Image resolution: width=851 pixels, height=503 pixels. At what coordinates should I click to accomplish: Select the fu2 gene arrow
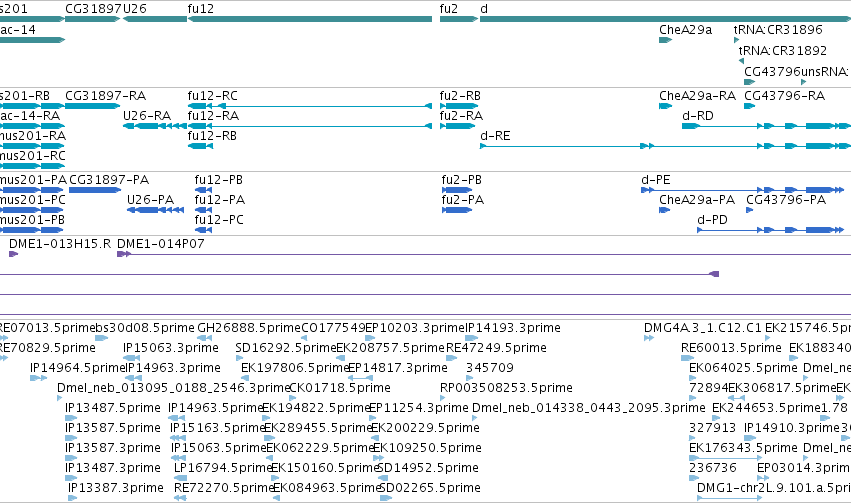point(459,19)
